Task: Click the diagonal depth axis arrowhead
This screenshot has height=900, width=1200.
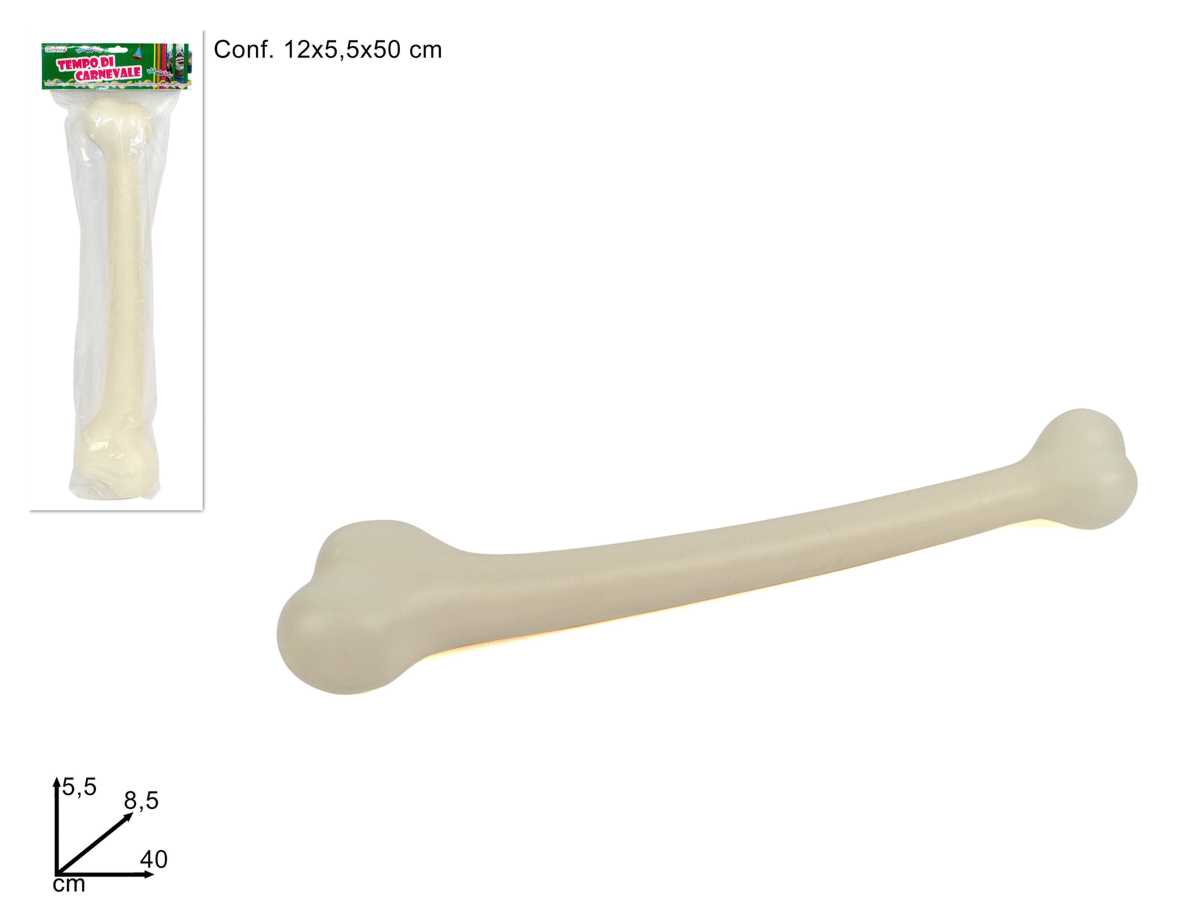Action: tap(128, 817)
